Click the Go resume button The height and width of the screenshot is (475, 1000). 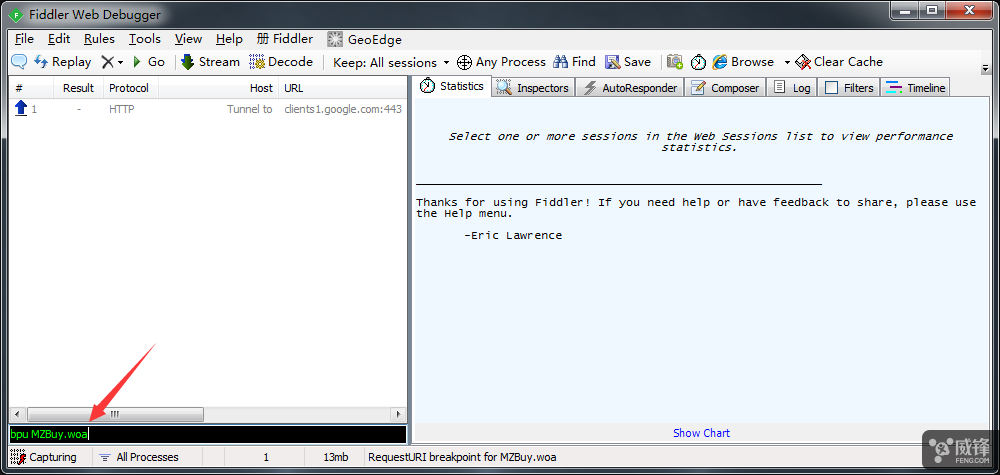pos(149,62)
